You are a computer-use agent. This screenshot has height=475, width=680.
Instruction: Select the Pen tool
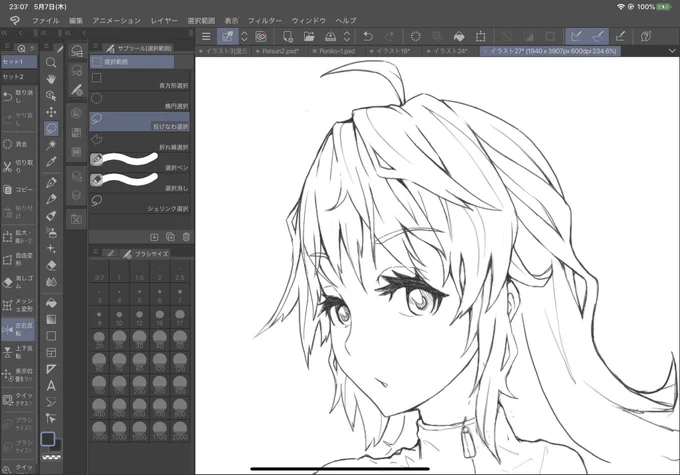click(x=51, y=182)
